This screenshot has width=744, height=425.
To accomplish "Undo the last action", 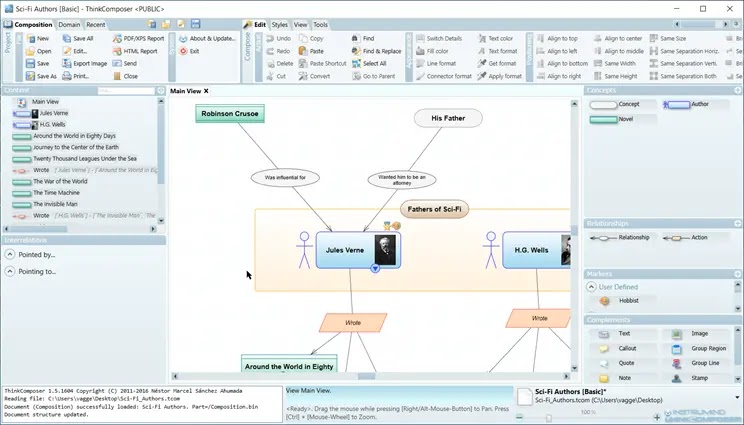I will [x=279, y=38].
